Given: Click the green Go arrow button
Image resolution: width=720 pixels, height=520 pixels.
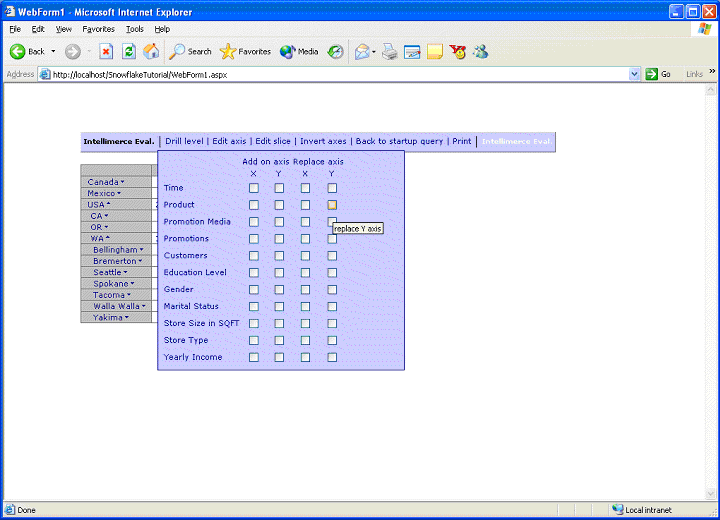Looking at the screenshot, I should pos(651,74).
